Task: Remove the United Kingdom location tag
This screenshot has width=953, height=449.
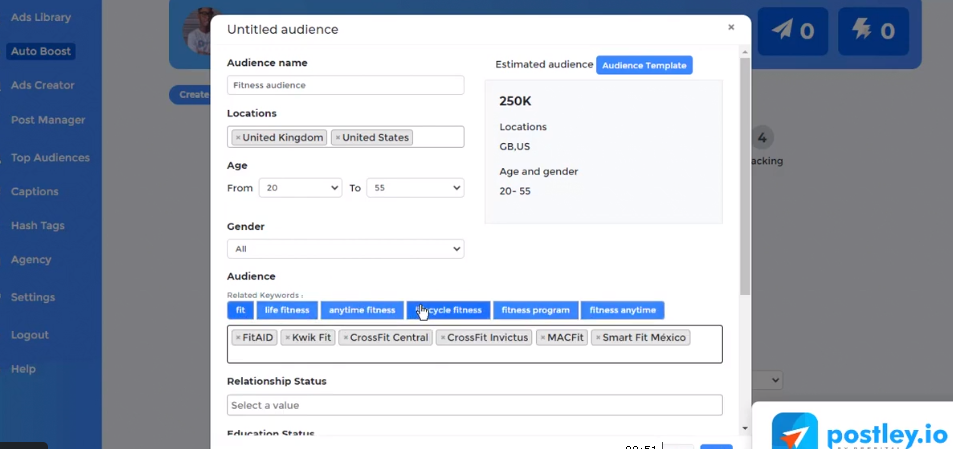Action: 238,138
